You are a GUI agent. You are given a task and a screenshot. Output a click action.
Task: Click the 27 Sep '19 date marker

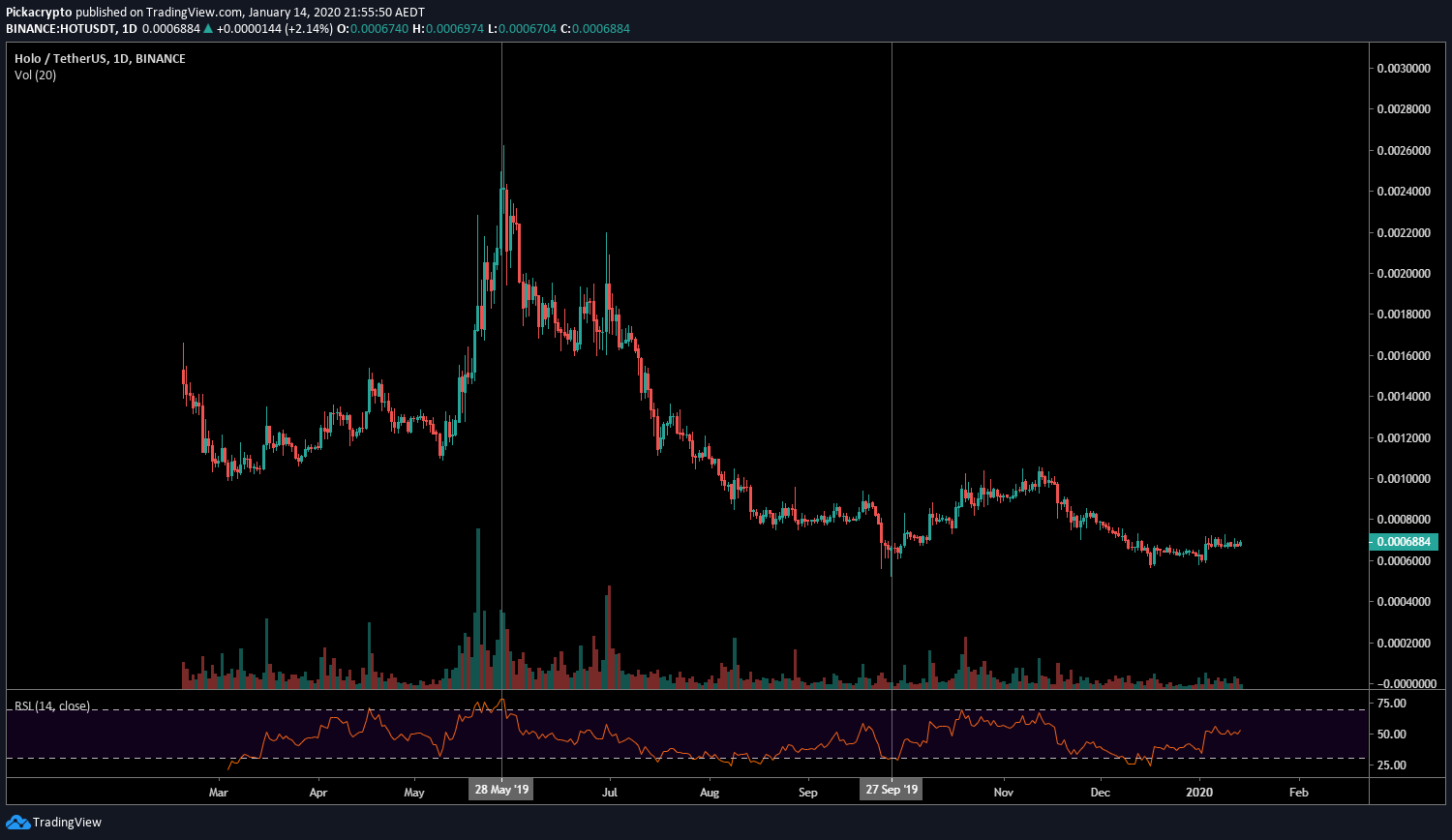tap(891, 789)
